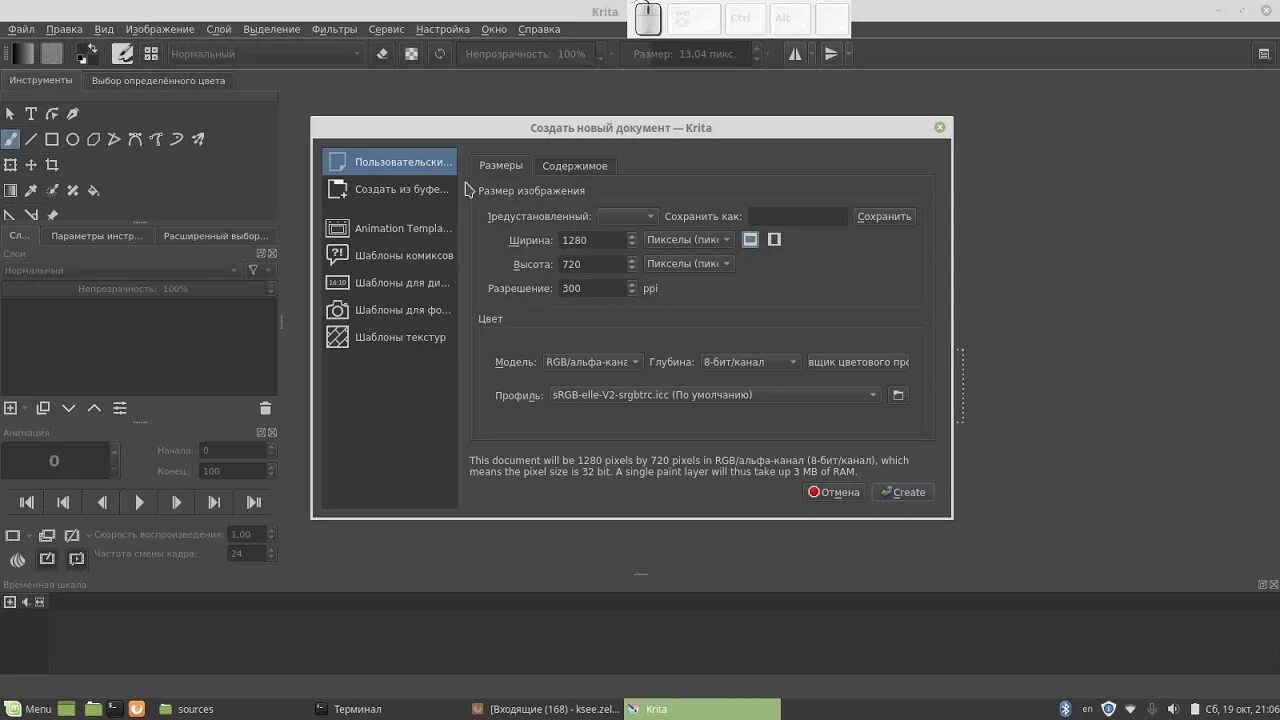This screenshot has width=1280, height=720.
Task: Open the layer filter dropdown
Action: (x=259, y=270)
